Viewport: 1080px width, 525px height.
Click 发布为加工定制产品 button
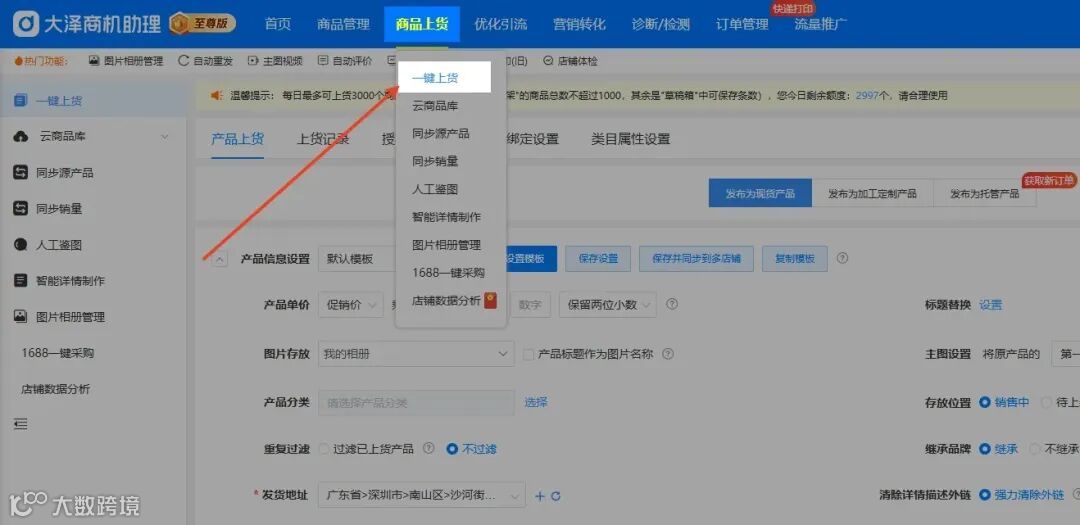click(872, 194)
